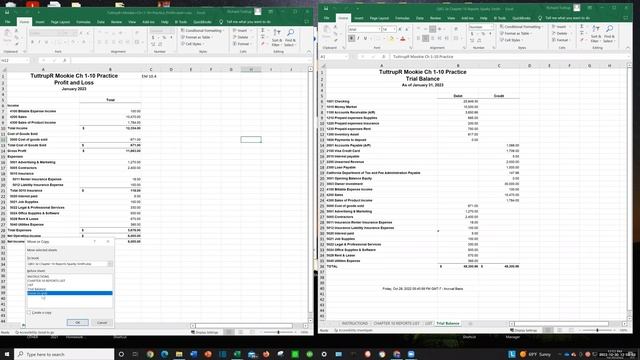This screenshot has height=360, width=640.
Task: Open font size dropdown in right window
Action: [x=394, y=29]
